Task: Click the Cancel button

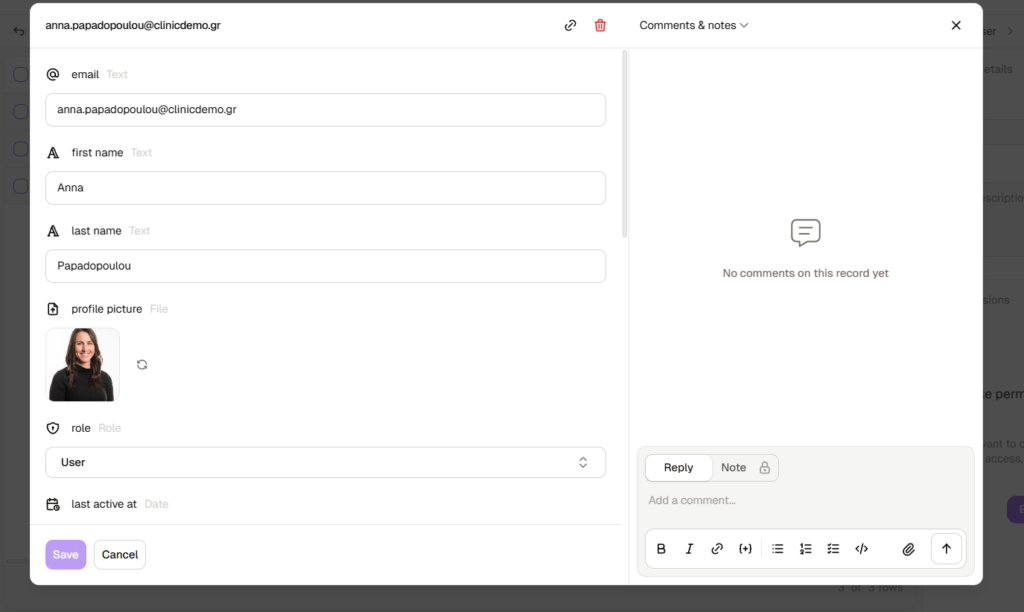Action: [120, 555]
